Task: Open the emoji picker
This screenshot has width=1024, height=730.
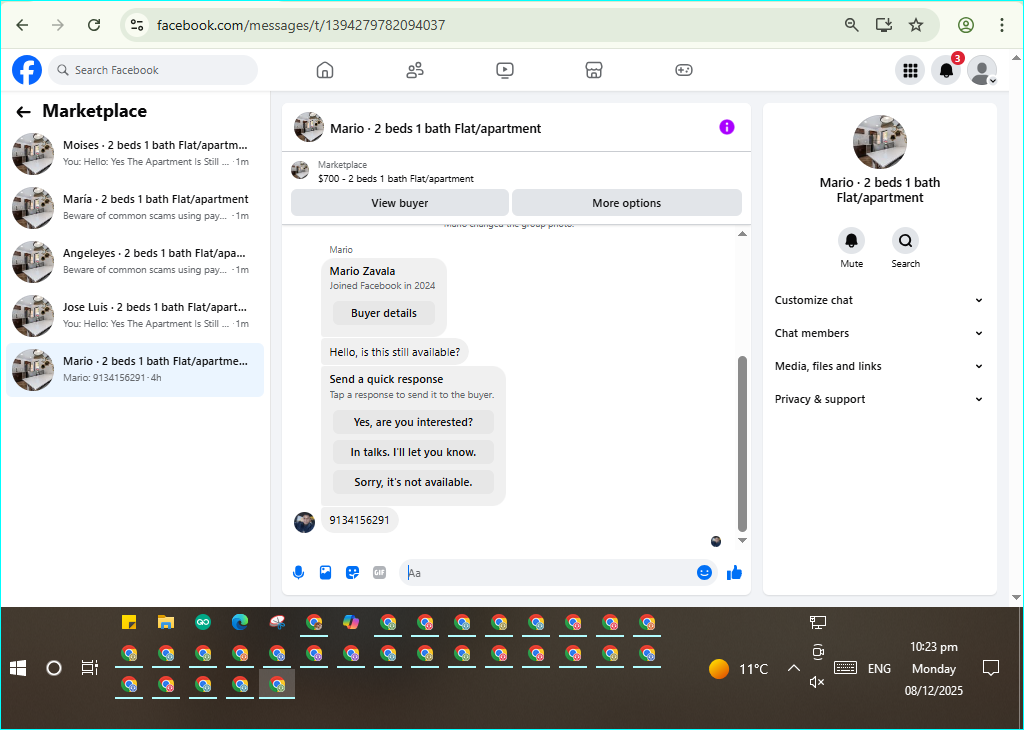Action: point(704,573)
